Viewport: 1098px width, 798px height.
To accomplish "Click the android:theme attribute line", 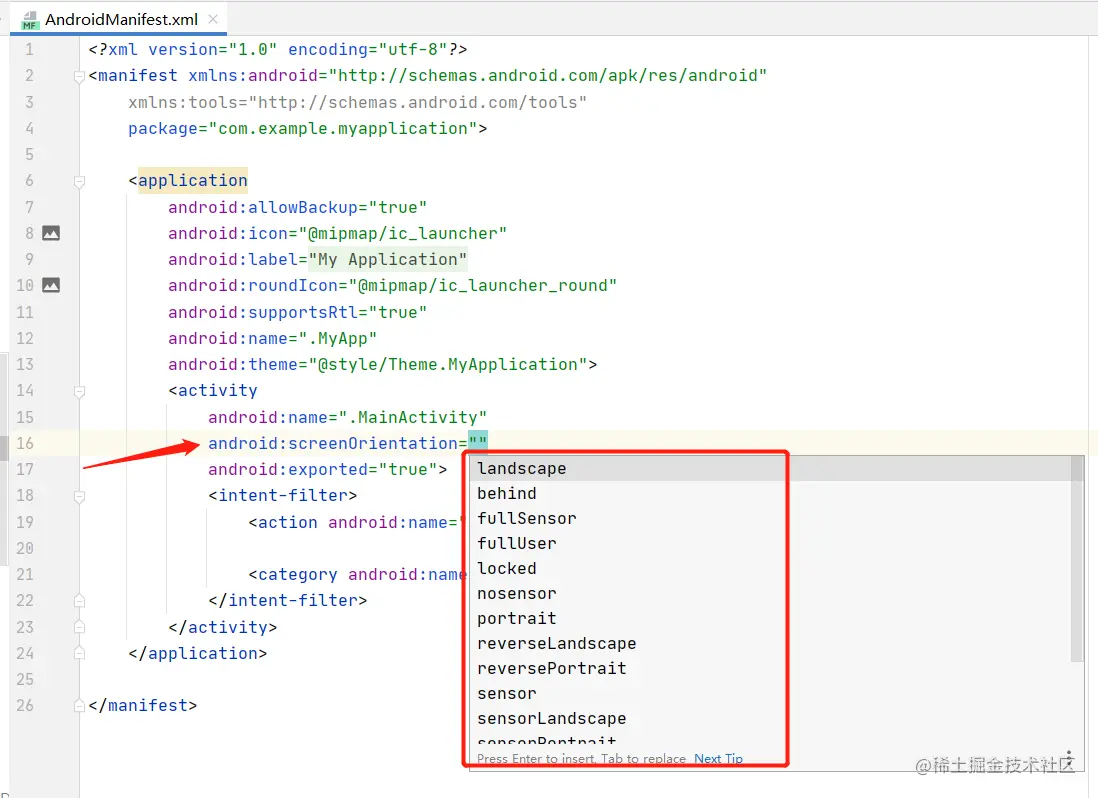I will point(382,365).
